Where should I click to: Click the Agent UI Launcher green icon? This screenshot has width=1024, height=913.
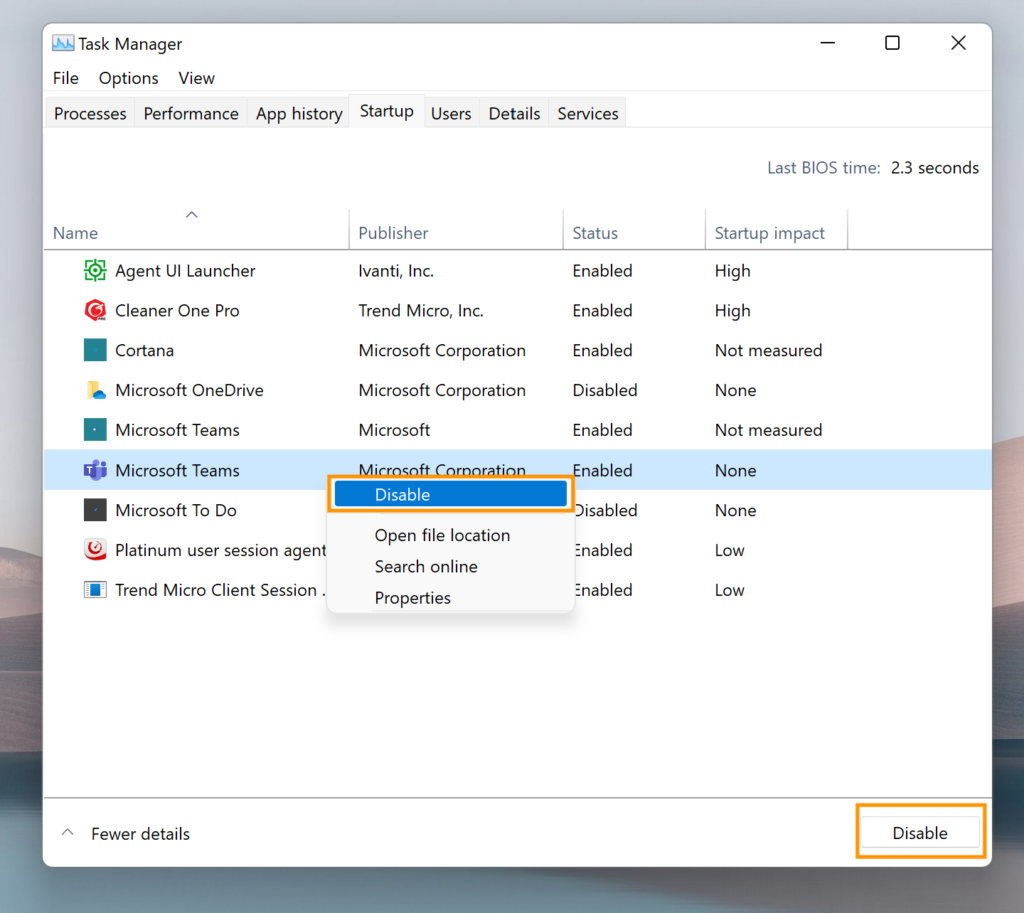[95, 271]
